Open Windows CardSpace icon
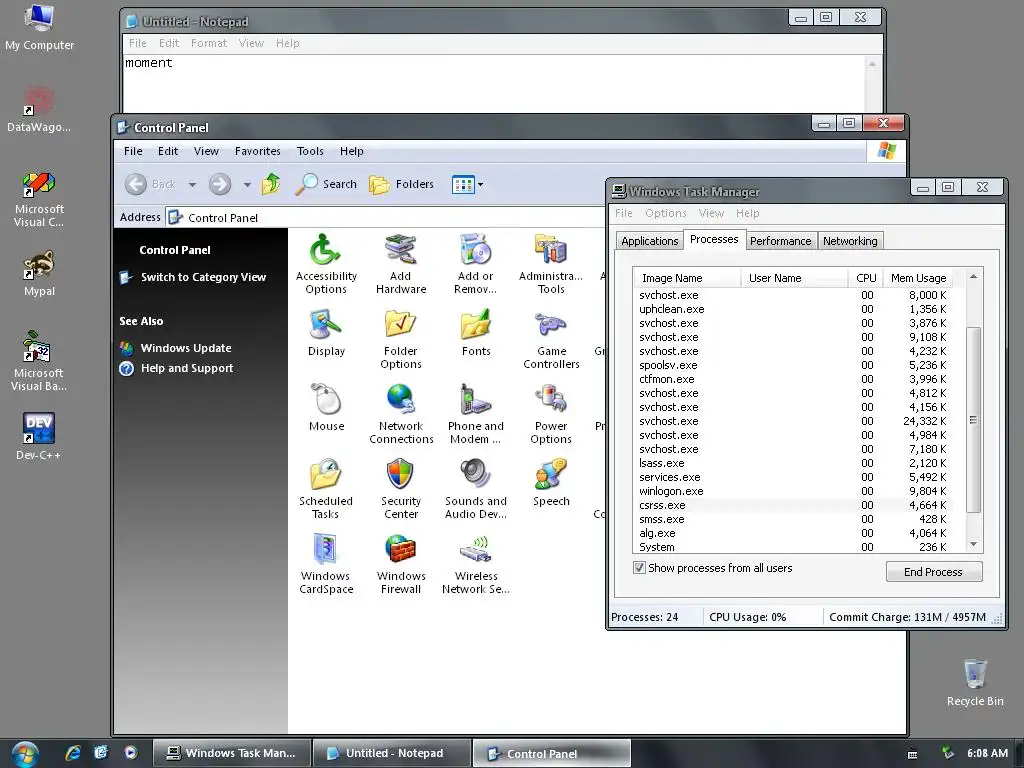The image size is (1024, 768). pos(326,564)
